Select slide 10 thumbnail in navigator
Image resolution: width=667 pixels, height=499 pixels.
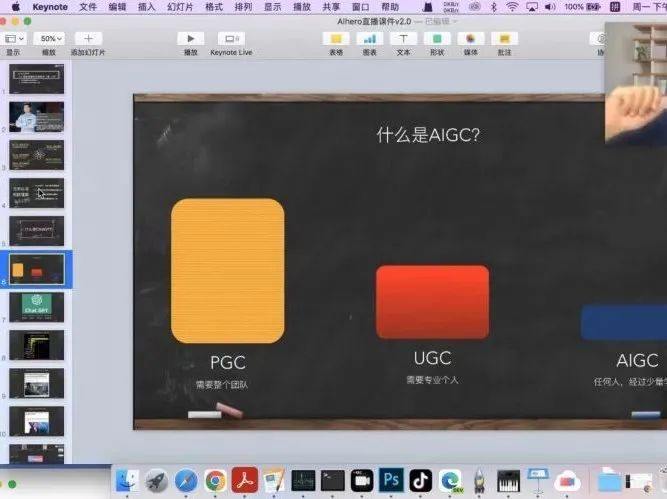pyautogui.click(x=37, y=421)
